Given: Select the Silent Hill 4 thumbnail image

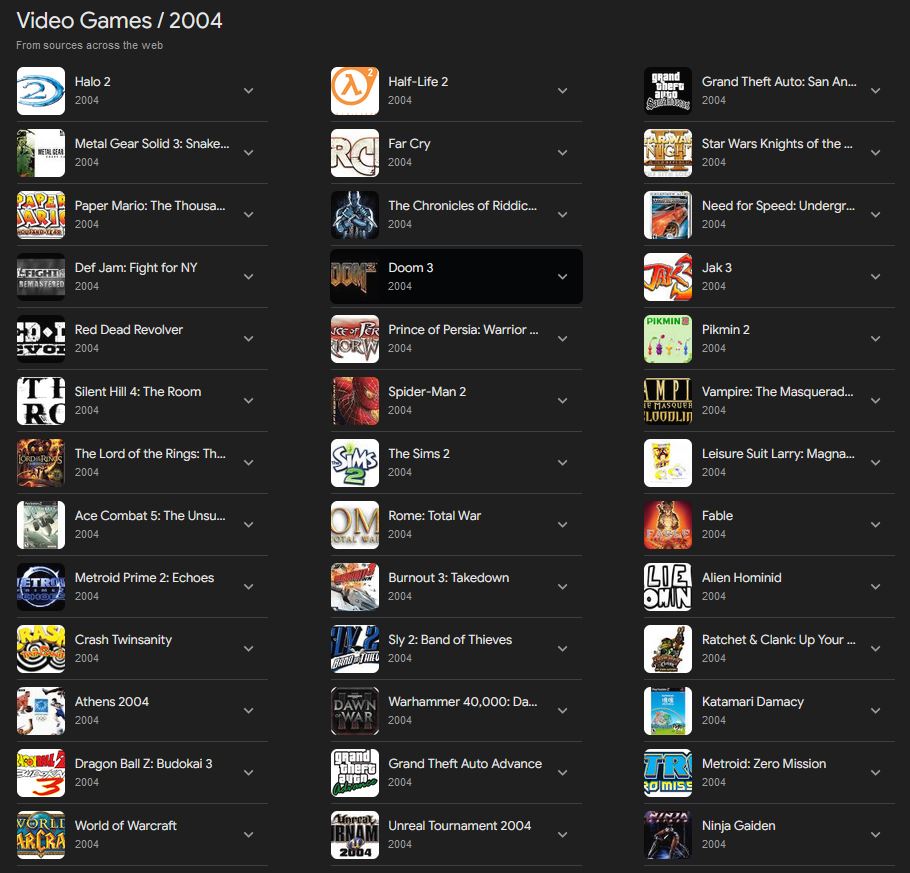Looking at the screenshot, I should pos(41,401).
